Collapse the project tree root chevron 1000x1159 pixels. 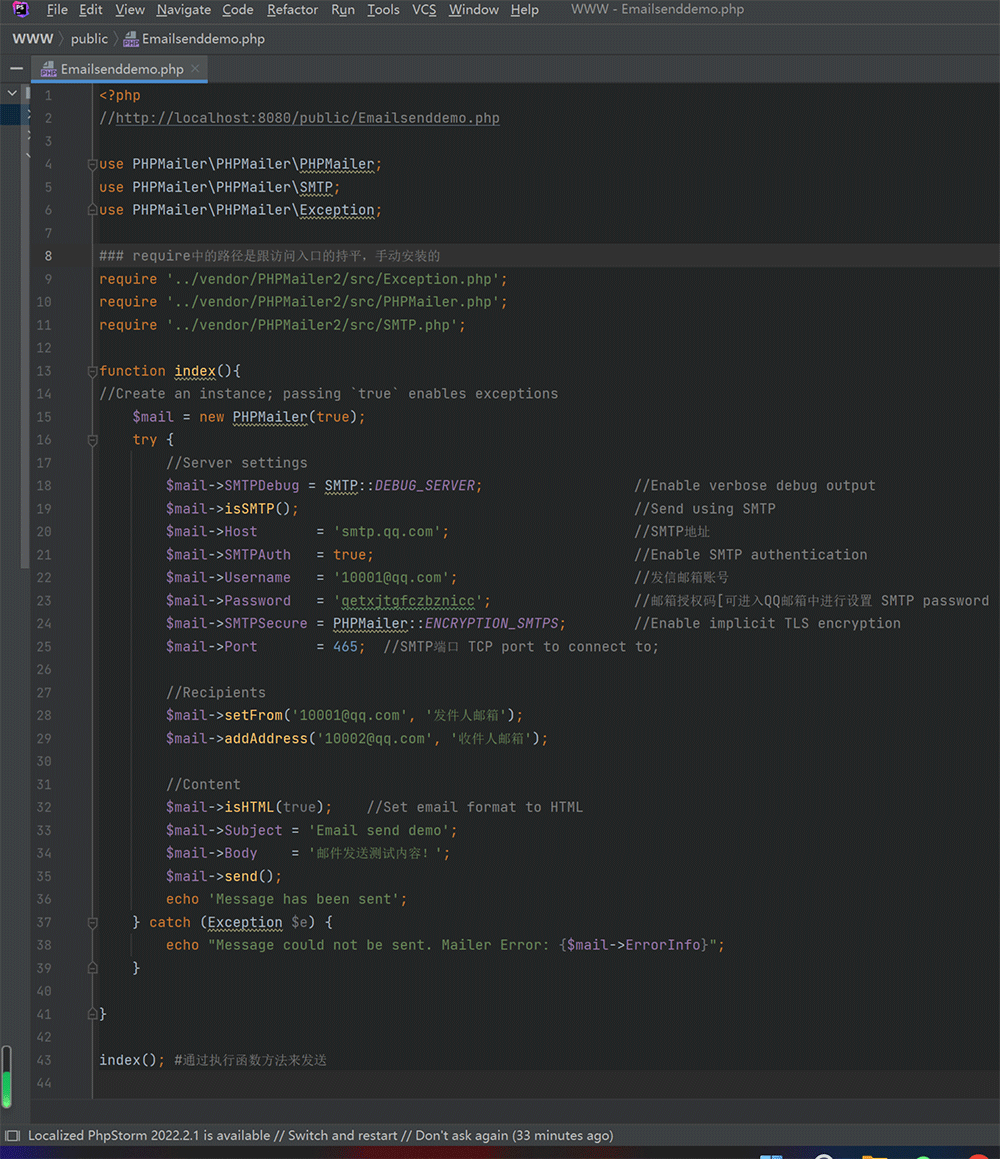pyautogui.click(x=12, y=93)
